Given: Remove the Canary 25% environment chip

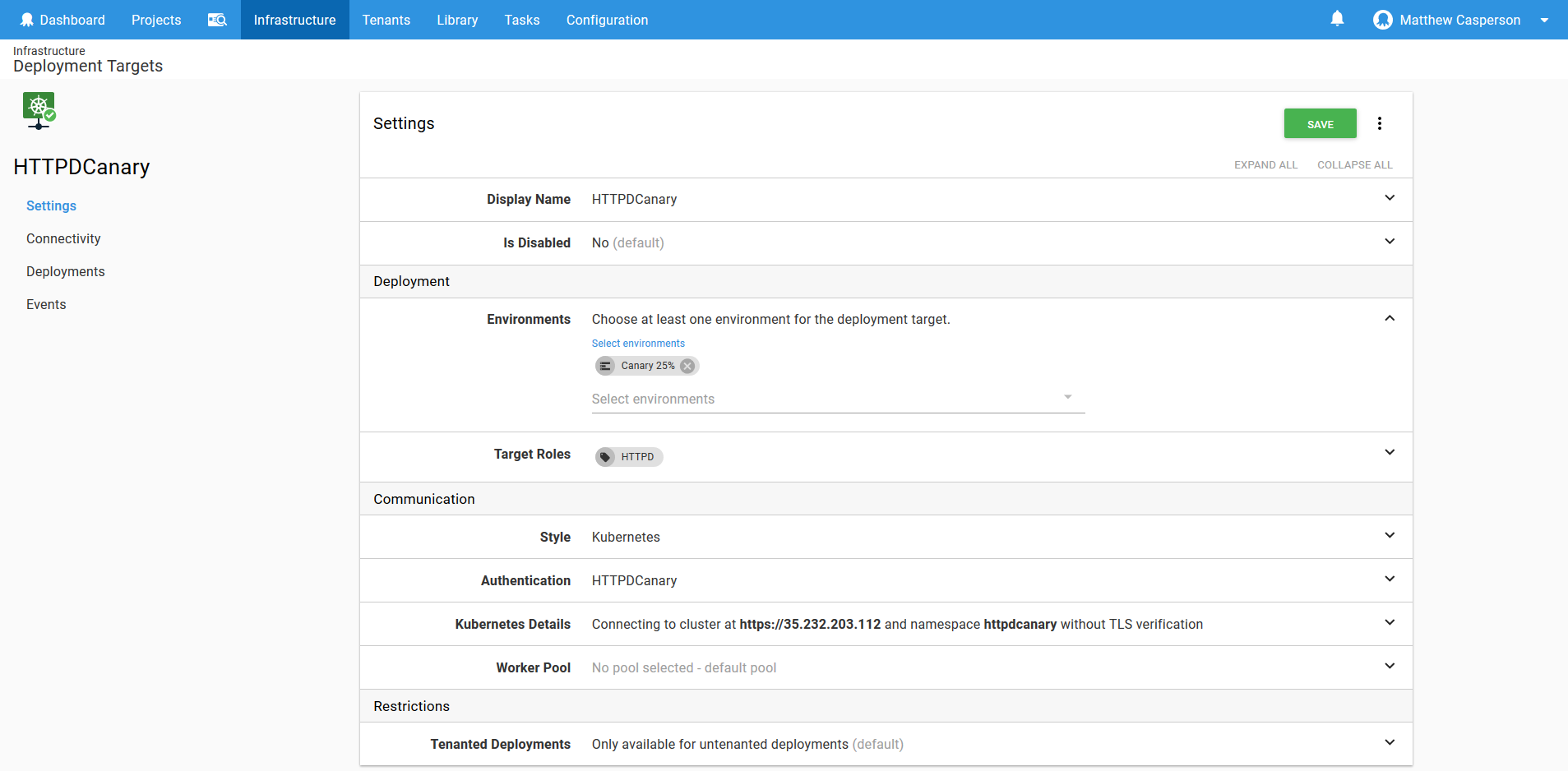Looking at the screenshot, I should pyautogui.click(x=687, y=366).
